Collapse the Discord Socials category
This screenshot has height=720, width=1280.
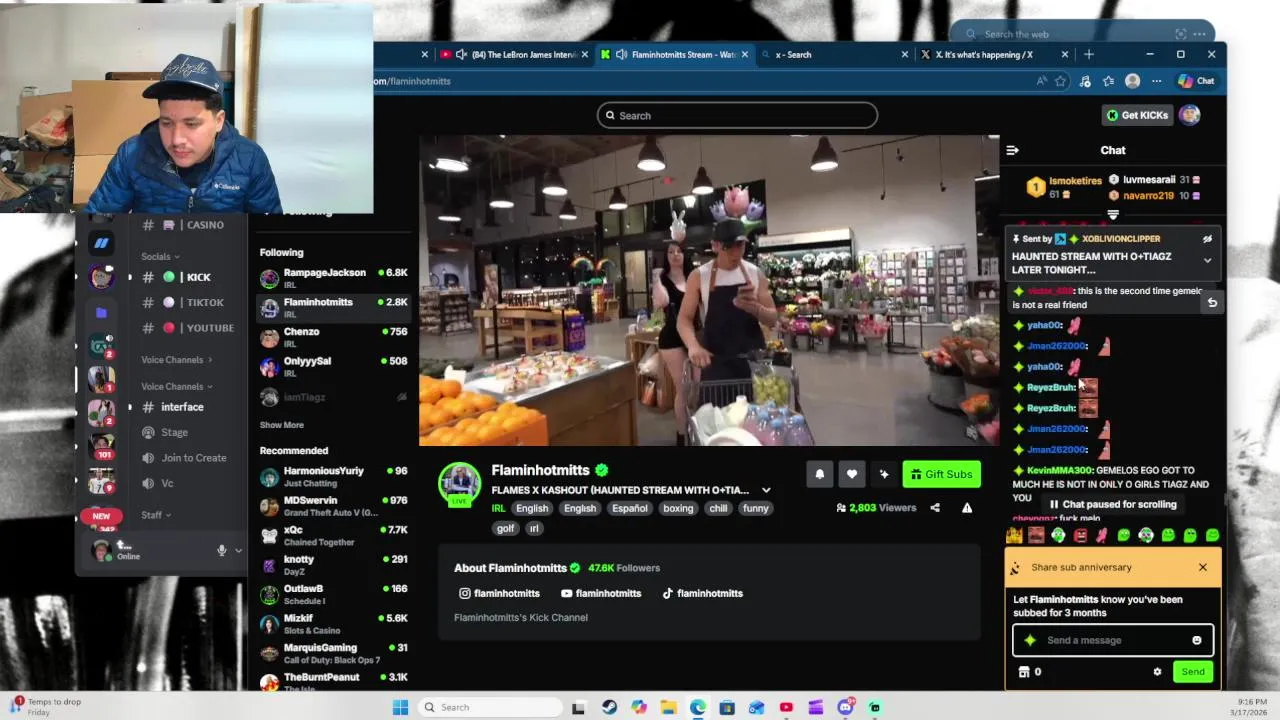tap(161, 257)
